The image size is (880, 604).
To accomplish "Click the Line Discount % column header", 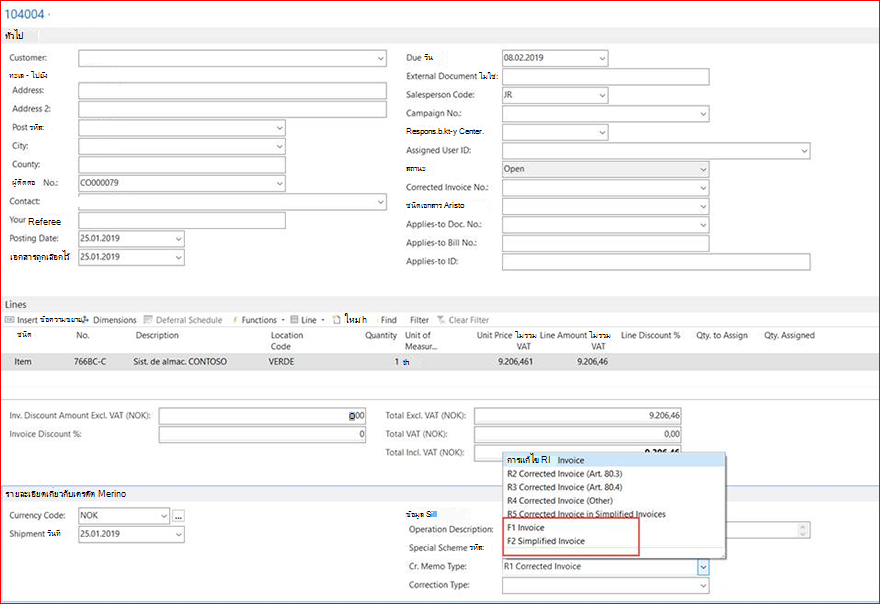I will coord(650,336).
